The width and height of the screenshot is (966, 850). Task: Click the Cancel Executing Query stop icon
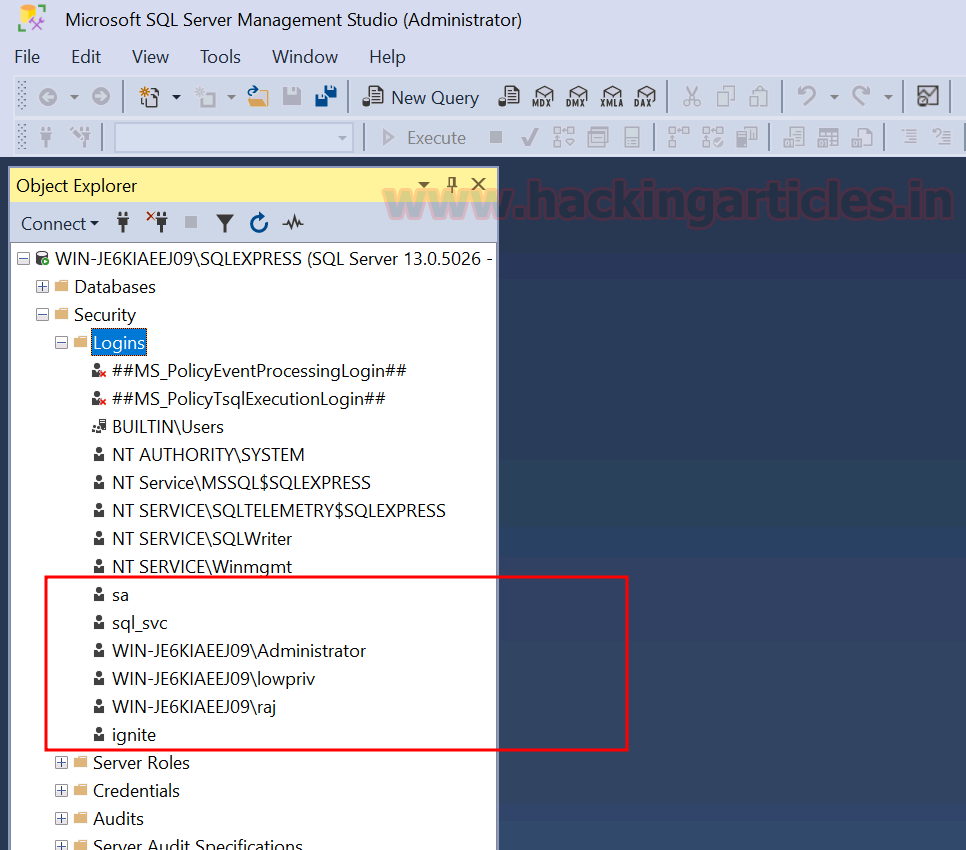tap(496, 137)
